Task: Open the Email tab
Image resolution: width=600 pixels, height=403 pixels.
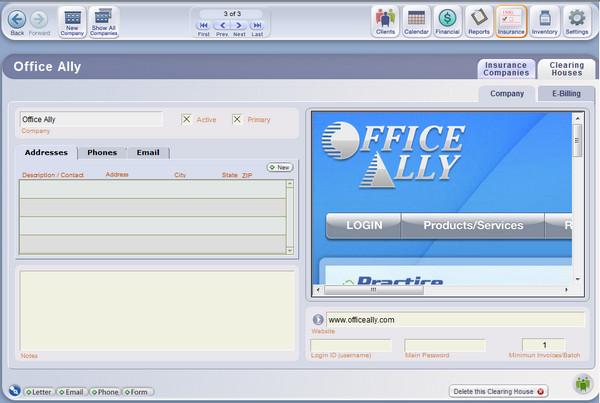Action: [148, 152]
